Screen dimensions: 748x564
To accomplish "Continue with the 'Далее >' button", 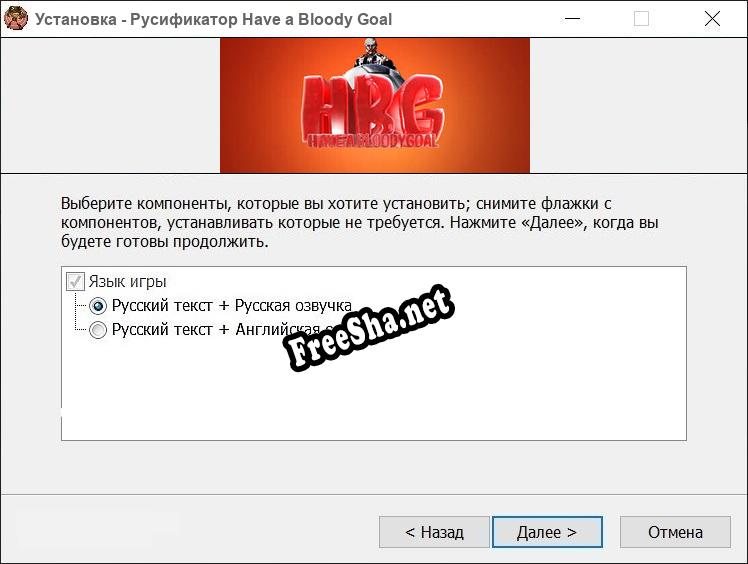I will coord(547,532).
